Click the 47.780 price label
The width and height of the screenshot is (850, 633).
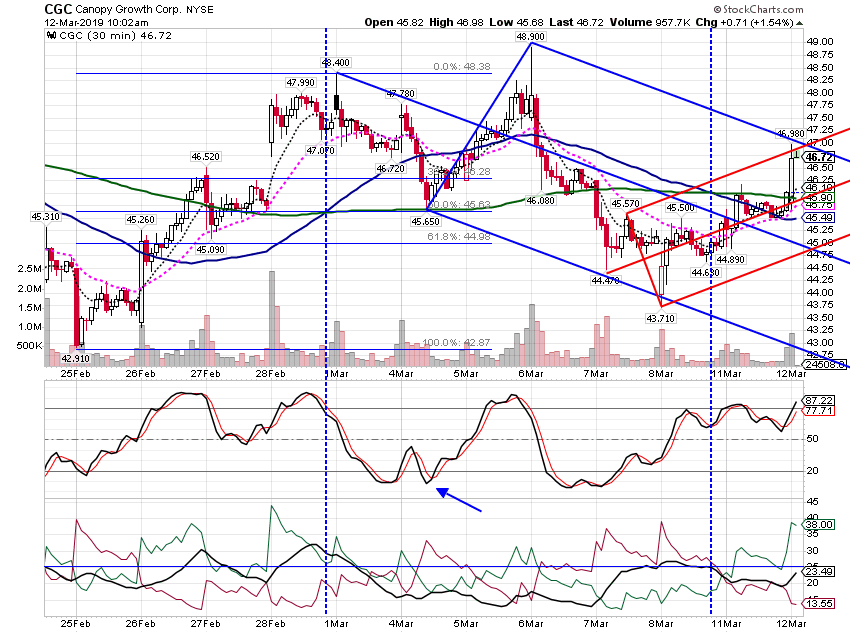pyautogui.click(x=400, y=94)
